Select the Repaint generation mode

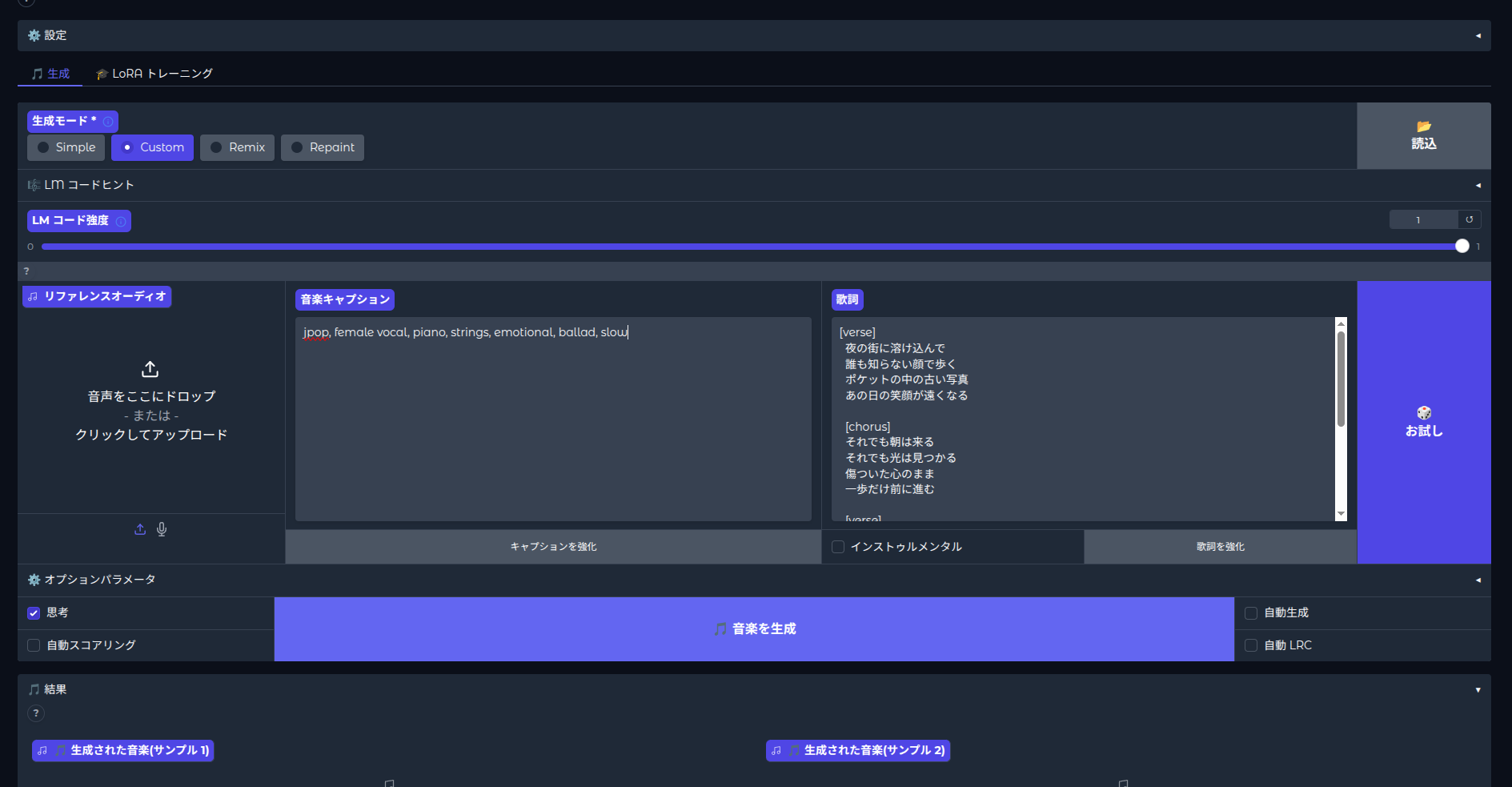(323, 147)
